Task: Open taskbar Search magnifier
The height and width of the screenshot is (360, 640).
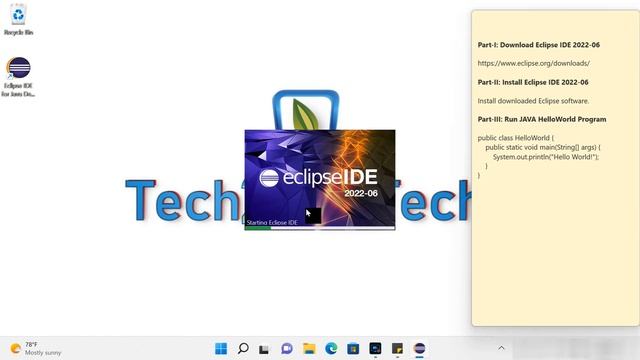Action: (243, 349)
